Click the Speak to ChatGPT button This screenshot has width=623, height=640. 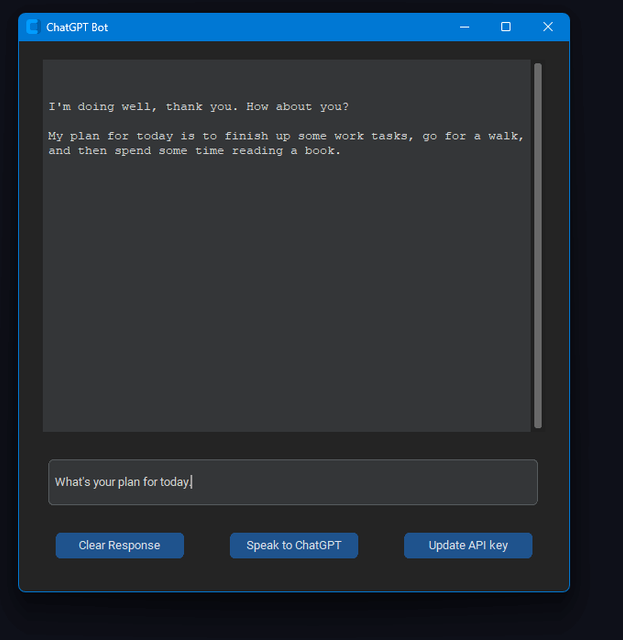294,545
